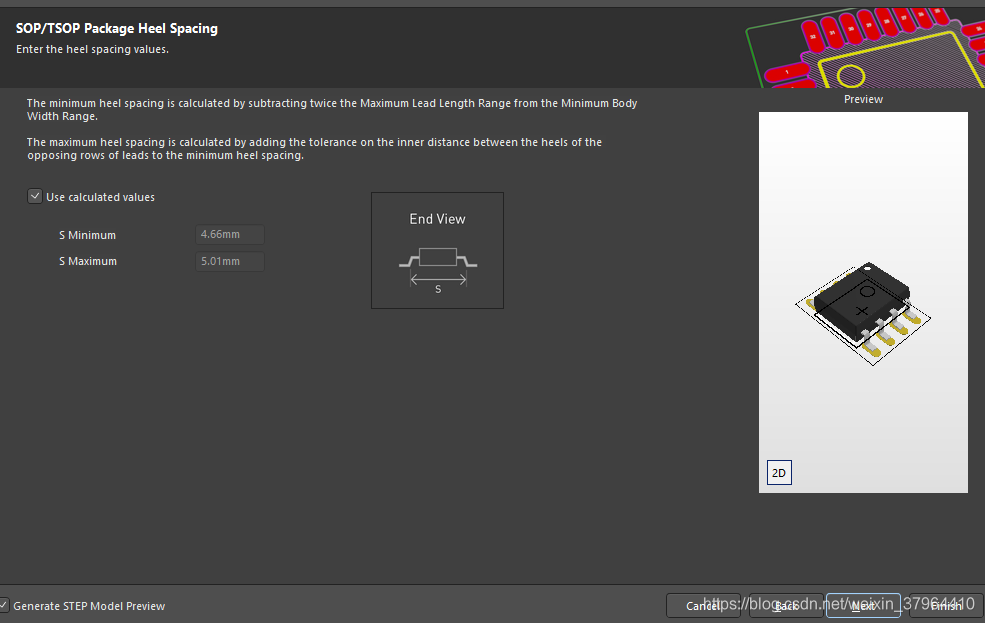Uncheck the Use calculated values checkbox
The width and height of the screenshot is (985, 623).
pyautogui.click(x=35, y=197)
